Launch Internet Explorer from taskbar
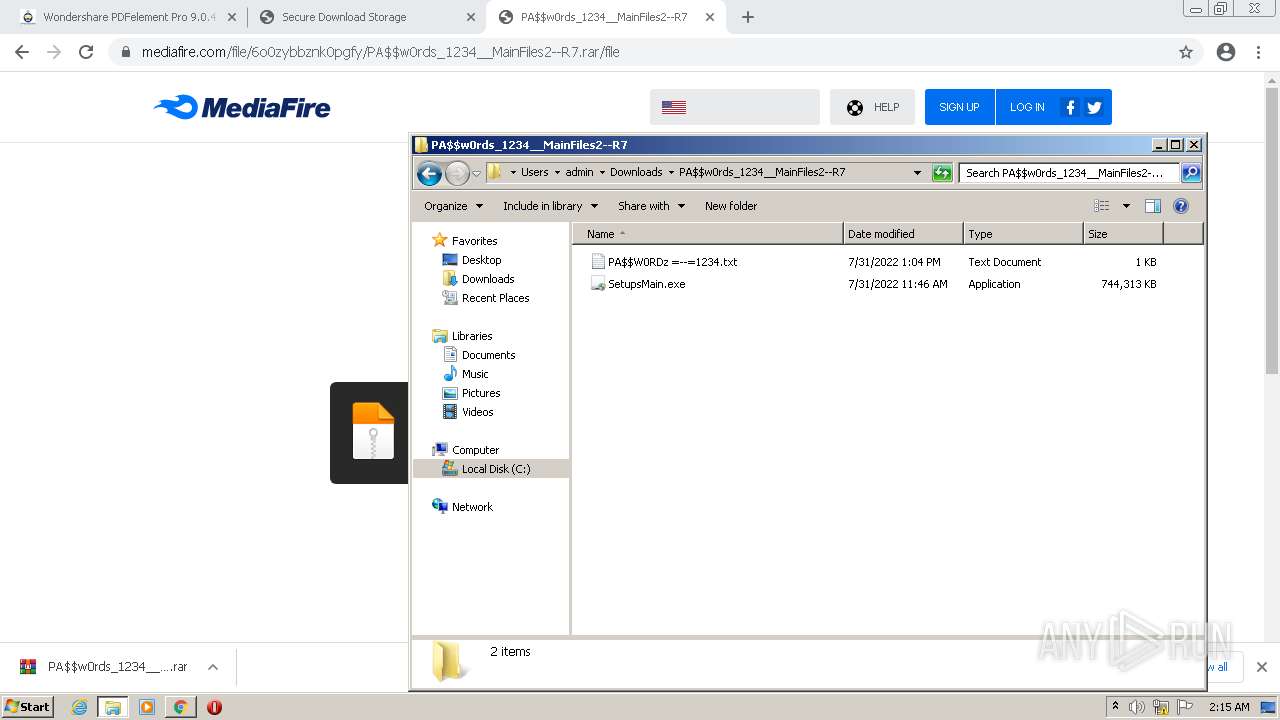 point(80,707)
